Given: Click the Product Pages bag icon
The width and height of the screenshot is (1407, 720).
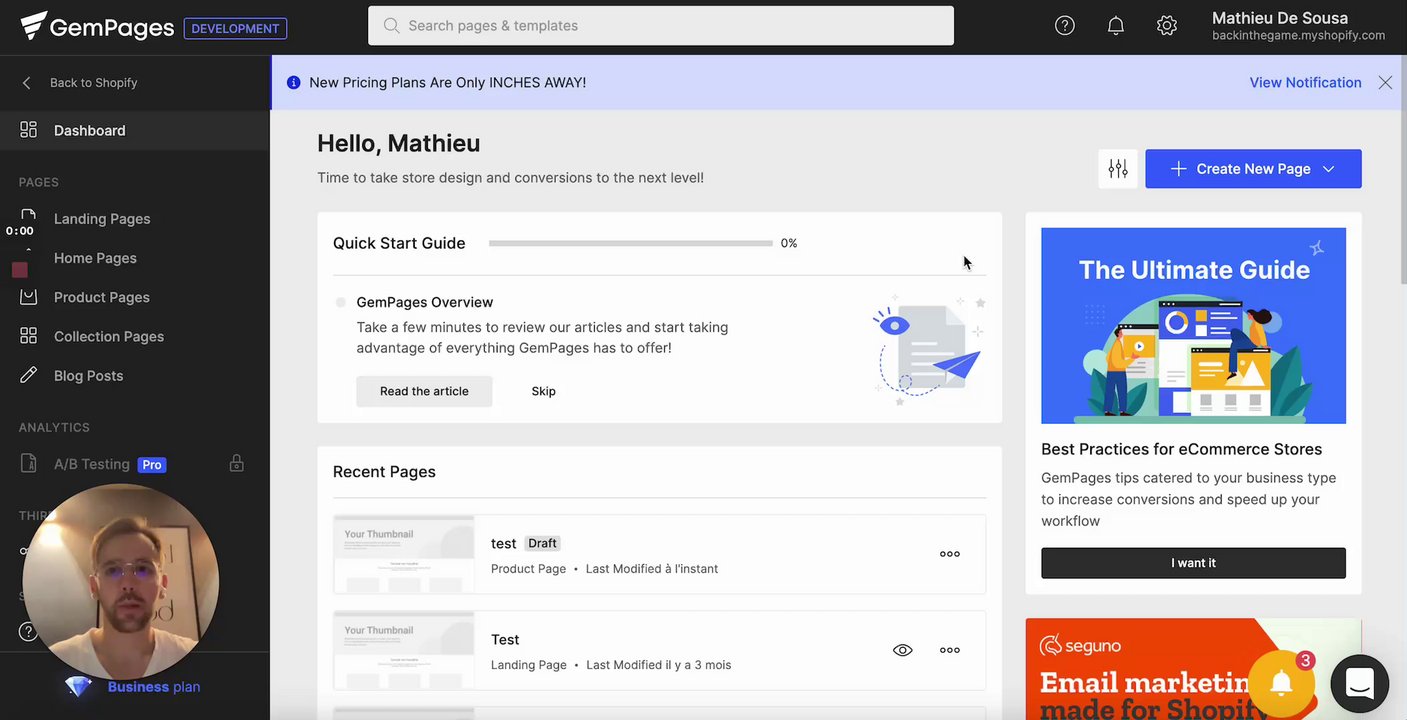Looking at the screenshot, I should point(28,297).
